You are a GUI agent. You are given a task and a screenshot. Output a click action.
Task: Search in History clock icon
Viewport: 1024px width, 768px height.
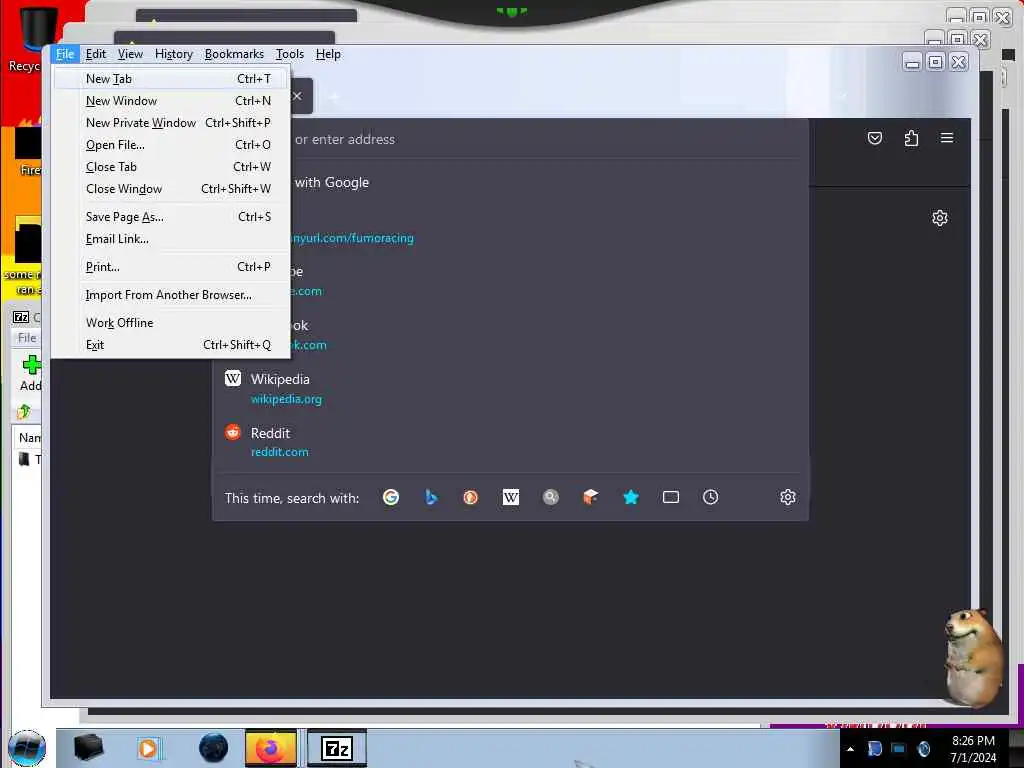point(711,498)
